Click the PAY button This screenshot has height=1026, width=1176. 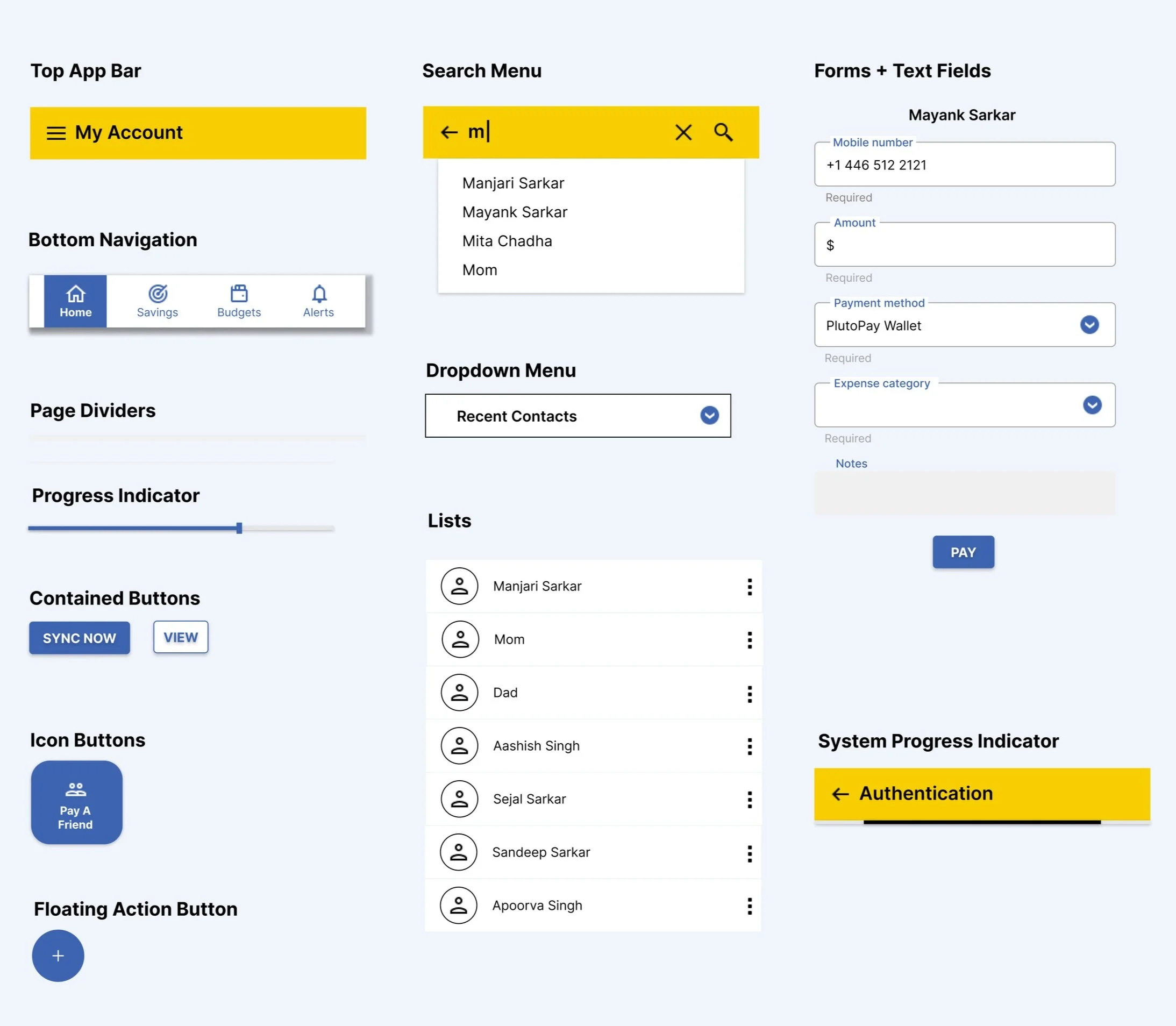pyautogui.click(x=963, y=552)
